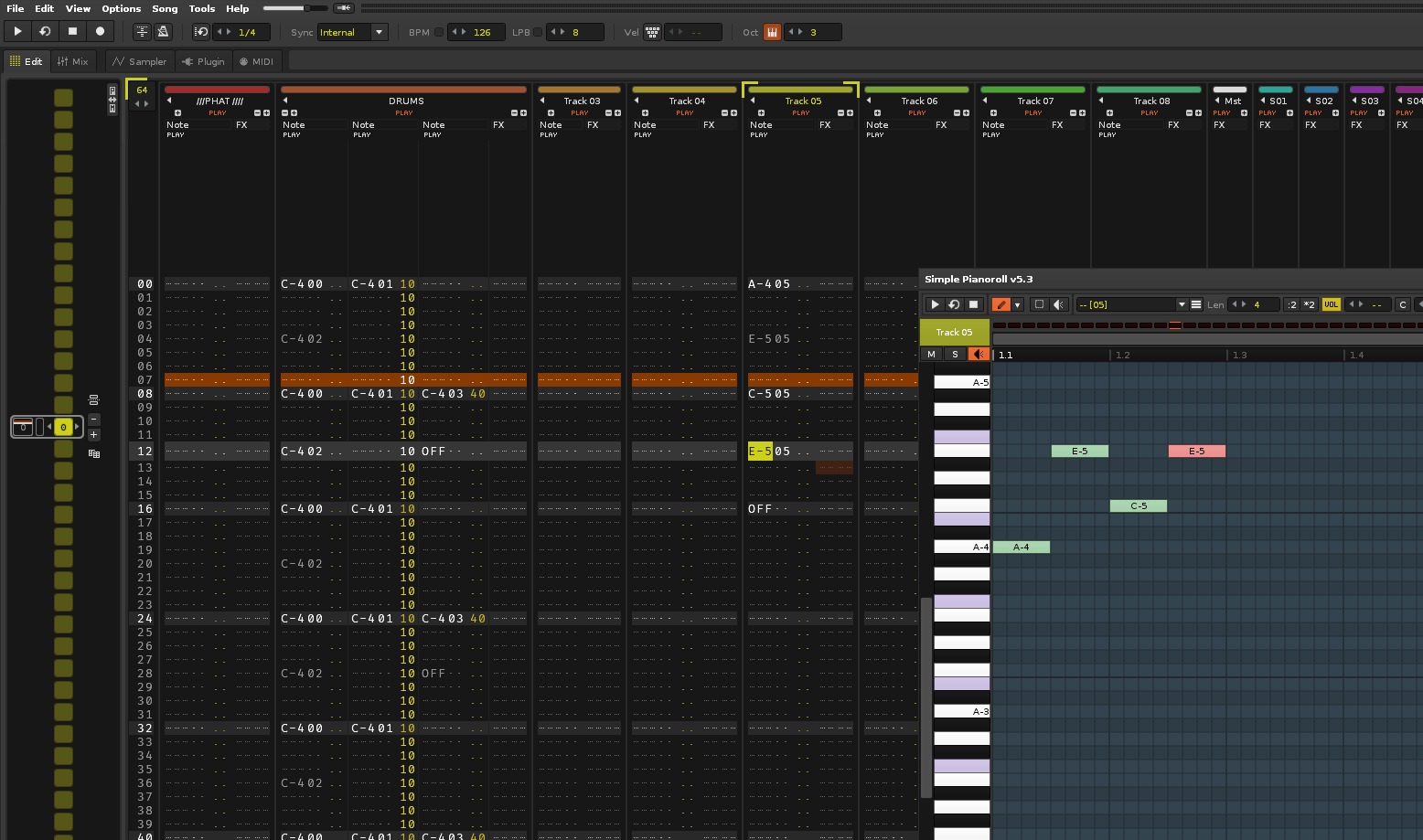1423x840 pixels.
Task: Toggle the metronome icon
Action: (164, 32)
